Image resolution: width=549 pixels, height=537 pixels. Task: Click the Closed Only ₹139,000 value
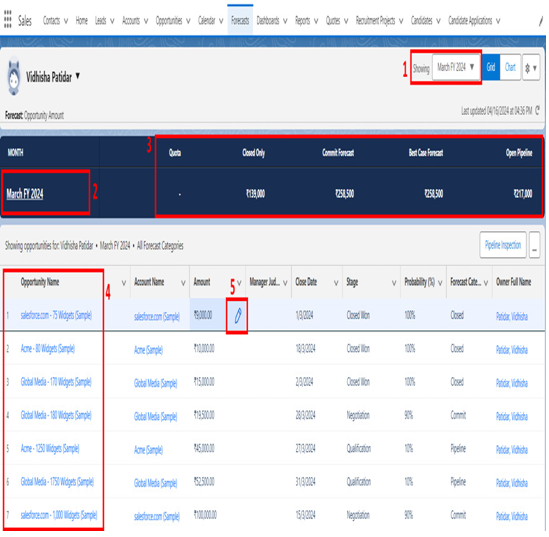click(255, 194)
